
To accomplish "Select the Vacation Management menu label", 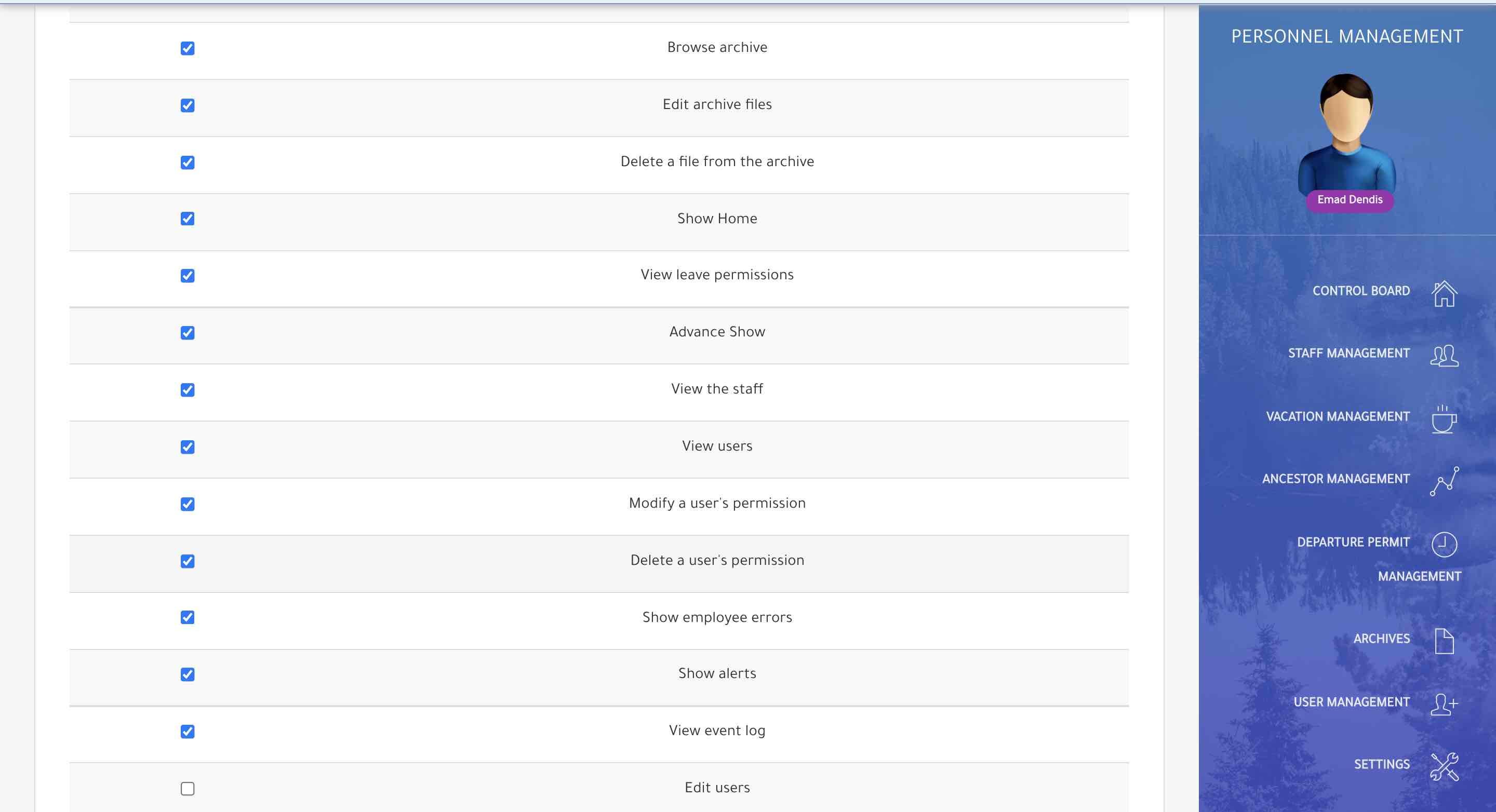I will pyautogui.click(x=1338, y=417).
